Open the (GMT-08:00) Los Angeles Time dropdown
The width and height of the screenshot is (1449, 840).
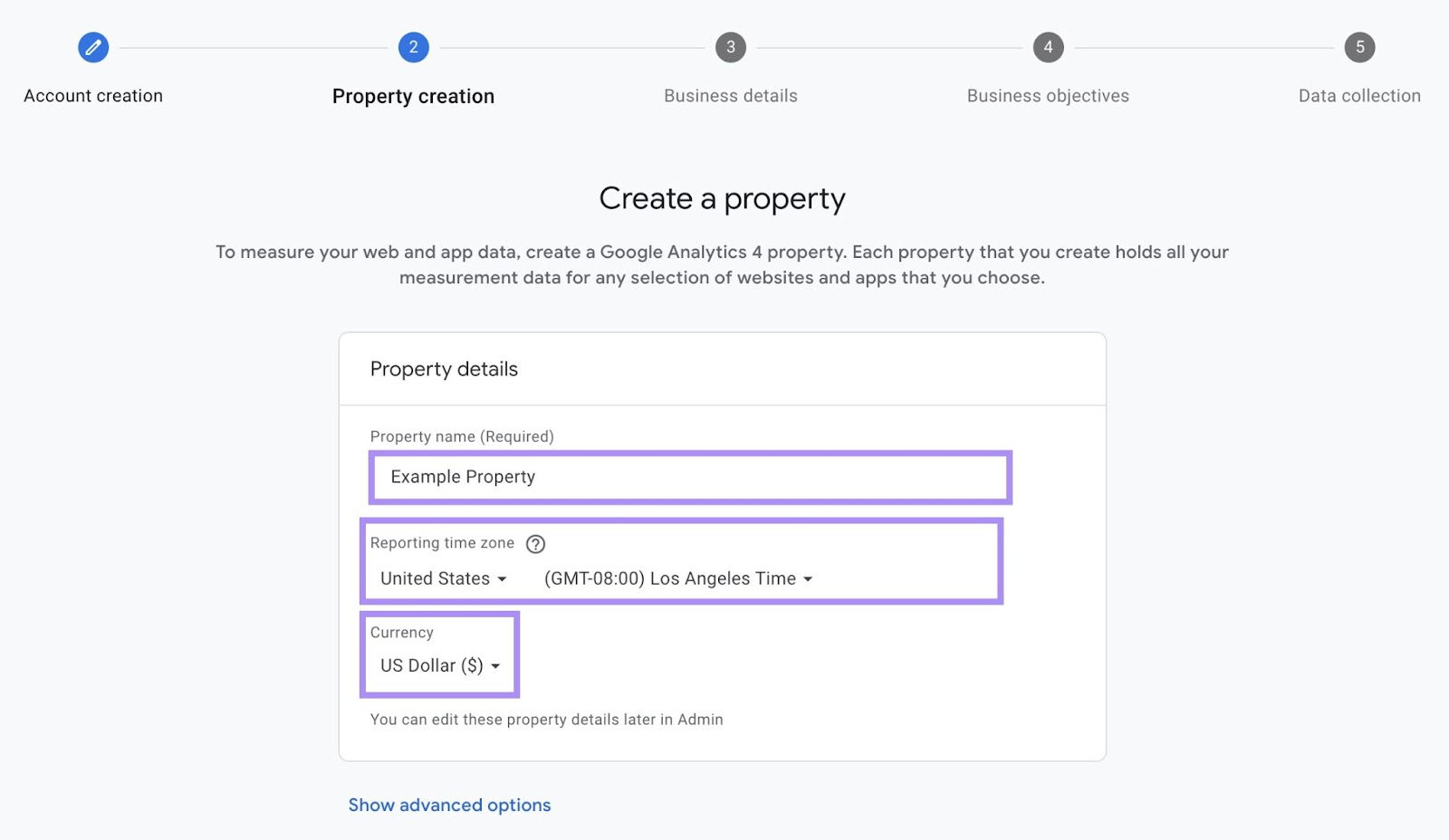coord(677,578)
